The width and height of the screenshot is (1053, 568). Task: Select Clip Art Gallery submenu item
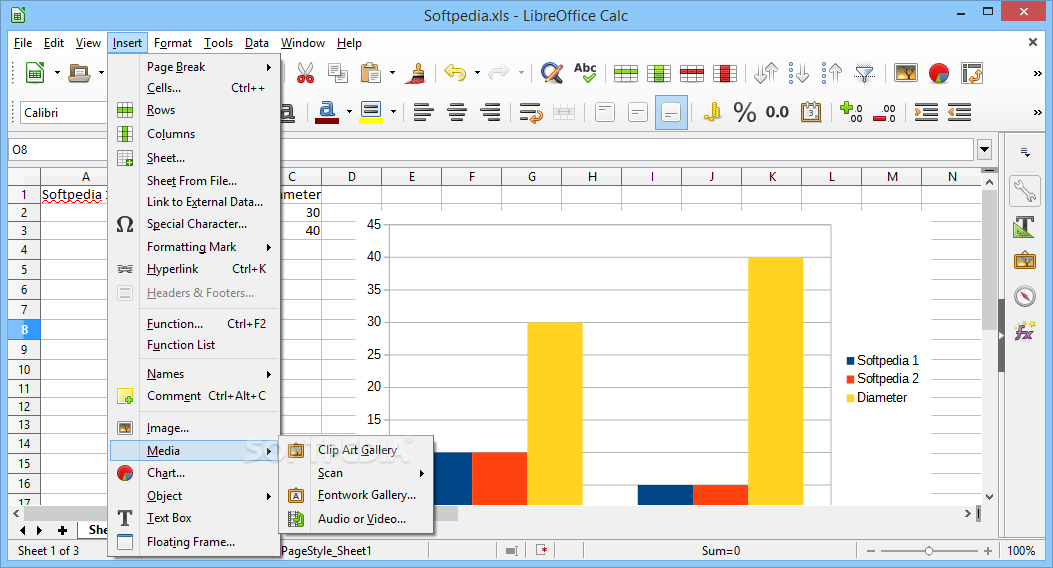[x=357, y=450]
